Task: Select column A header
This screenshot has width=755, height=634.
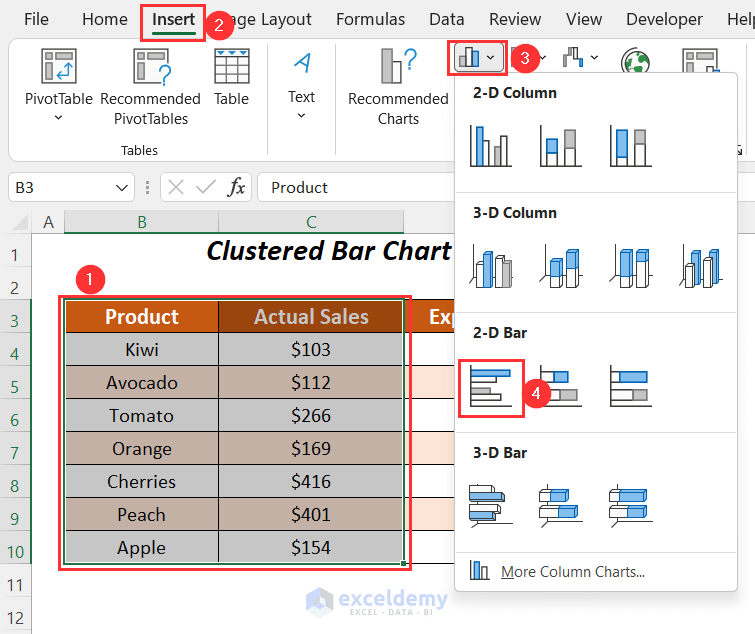Action: pos(48,222)
